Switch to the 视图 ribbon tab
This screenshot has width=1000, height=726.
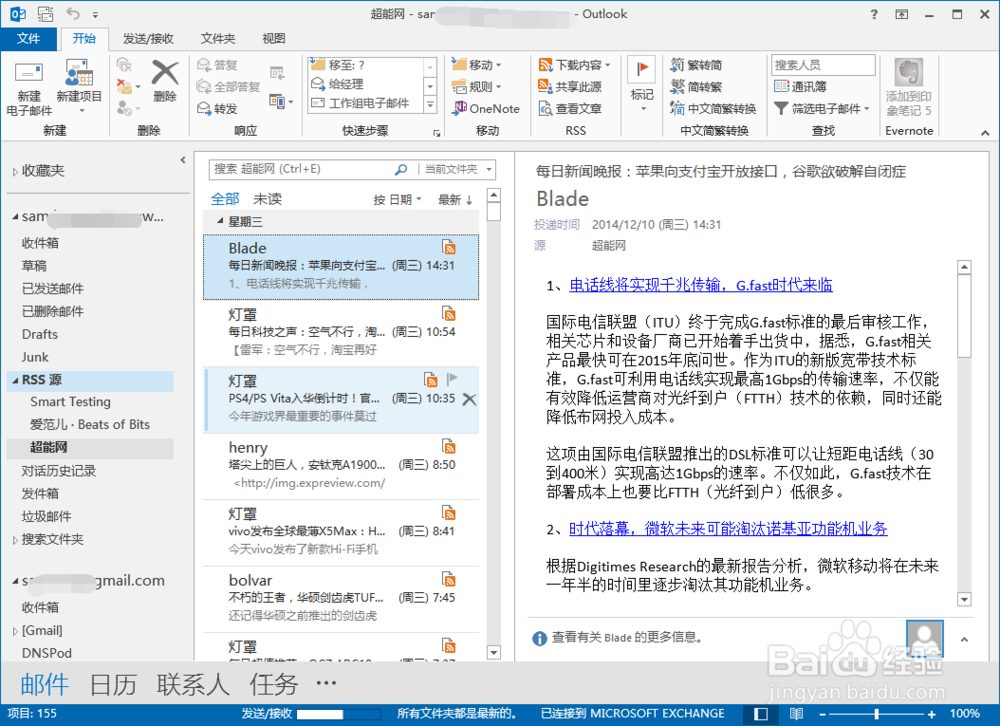click(x=273, y=38)
